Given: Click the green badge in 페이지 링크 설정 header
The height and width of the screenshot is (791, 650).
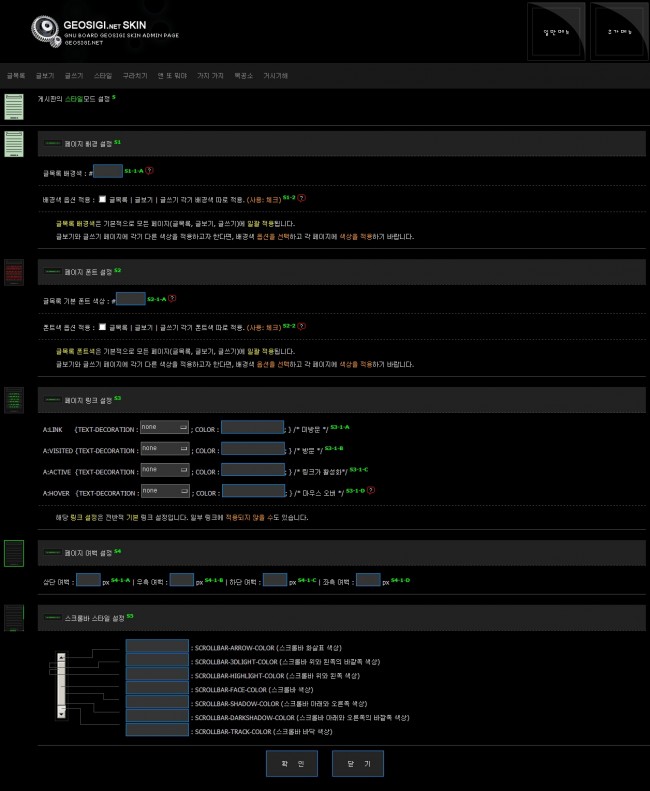Looking at the screenshot, I should click(52, 400).
